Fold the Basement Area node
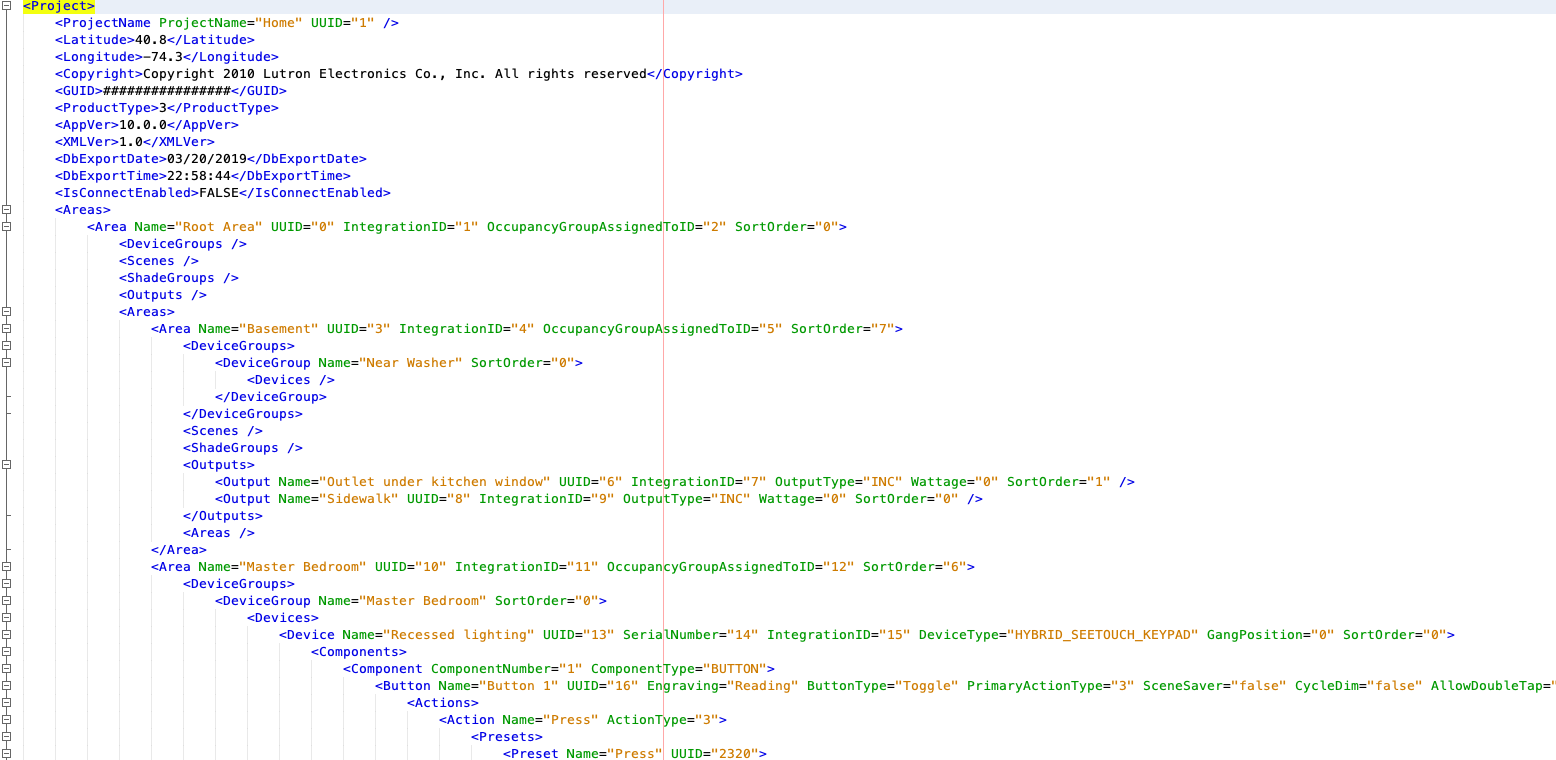This screenshot has height=760, width=1556. (x=7, y=329)
